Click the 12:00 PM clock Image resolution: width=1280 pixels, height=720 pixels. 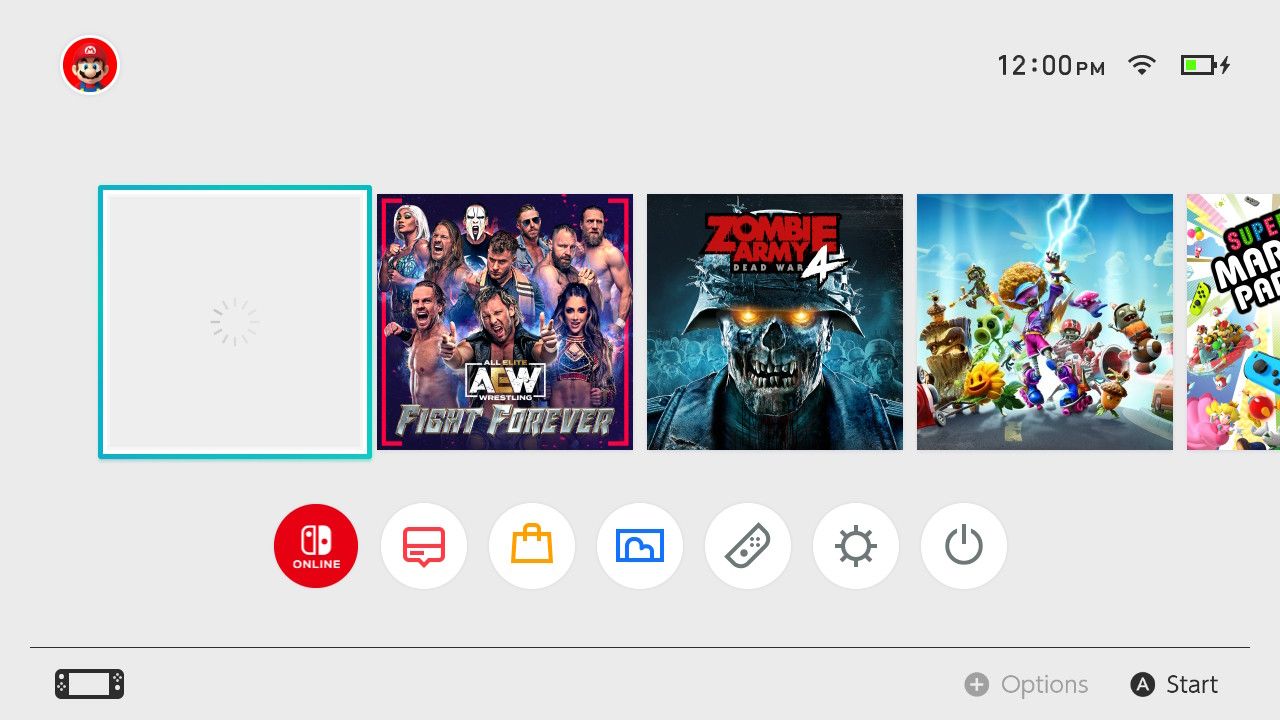click(x=1051, y=66)
